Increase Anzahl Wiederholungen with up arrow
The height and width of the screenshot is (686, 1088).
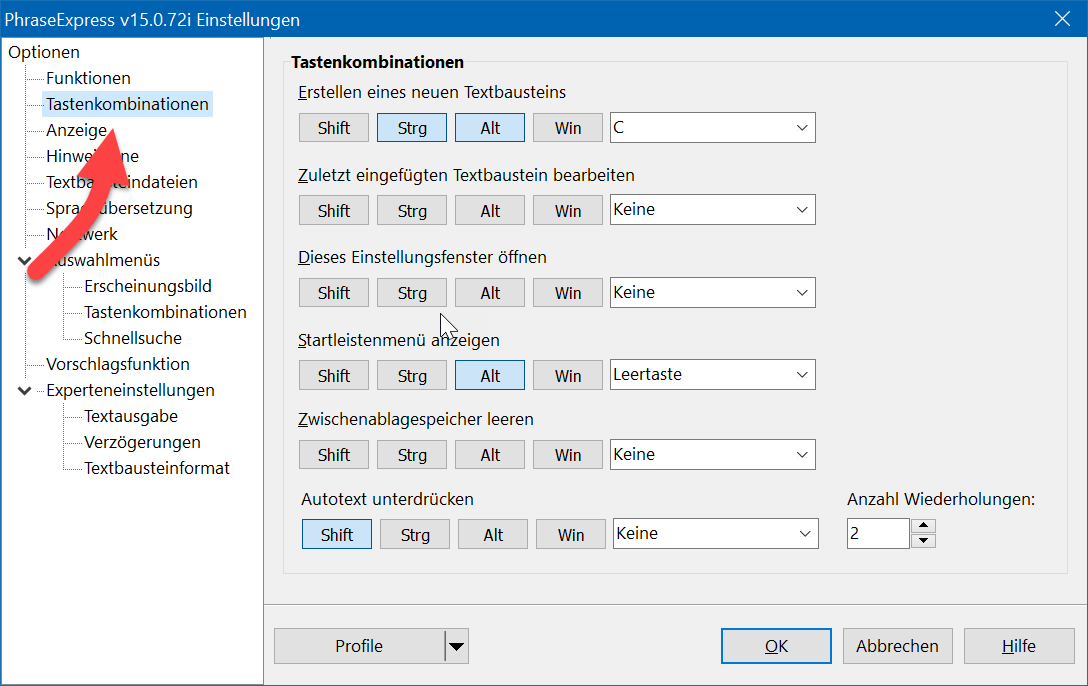coord(924,526)
